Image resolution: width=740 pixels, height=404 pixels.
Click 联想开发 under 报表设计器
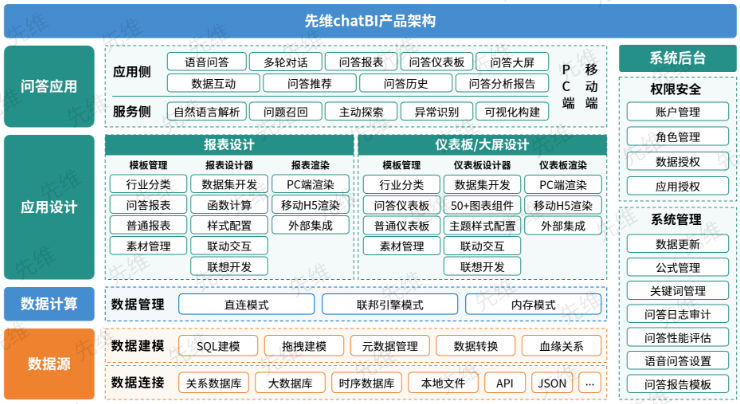point(229,267)
